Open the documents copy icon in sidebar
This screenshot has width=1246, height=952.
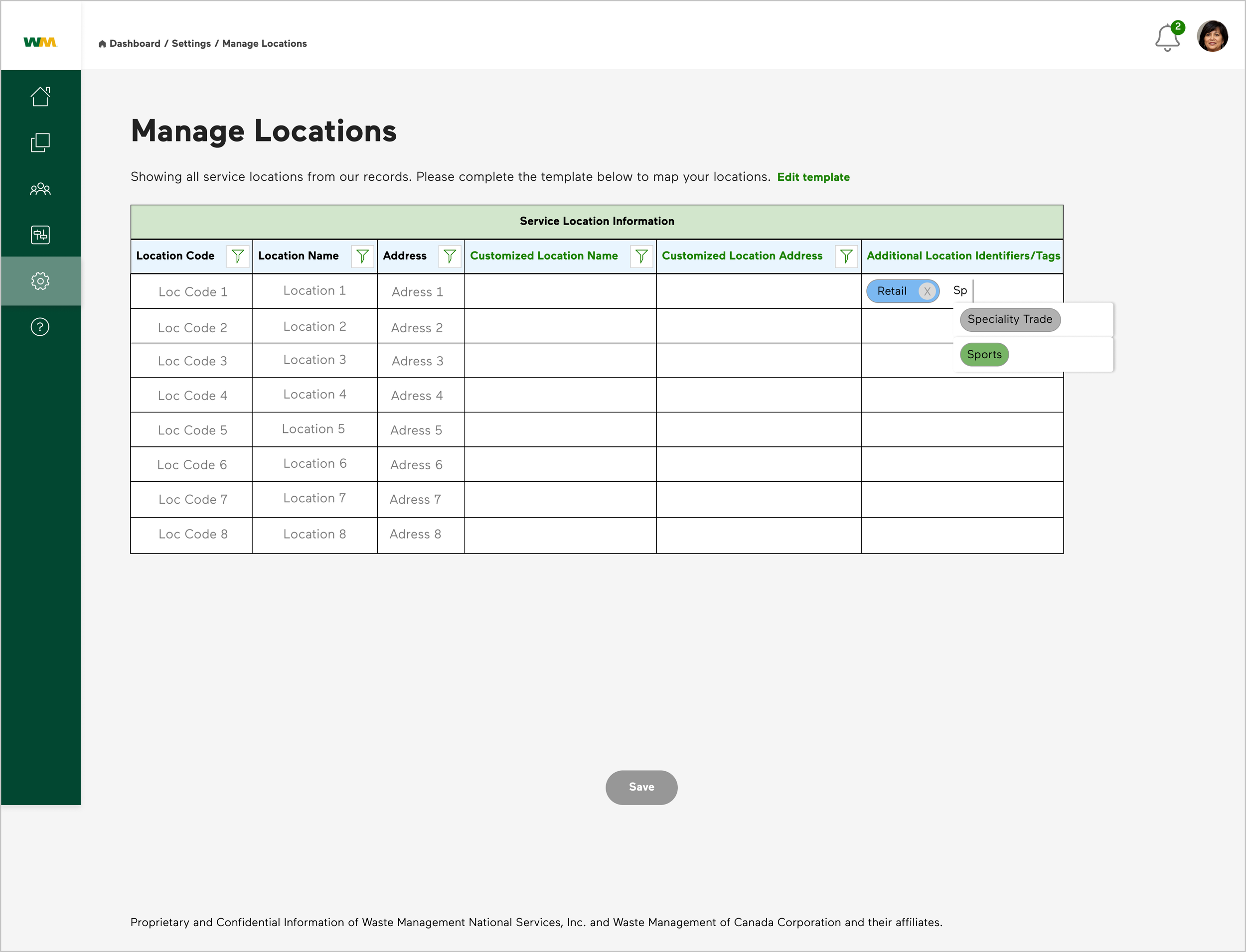pyautogui.click(x=40, y=143)
